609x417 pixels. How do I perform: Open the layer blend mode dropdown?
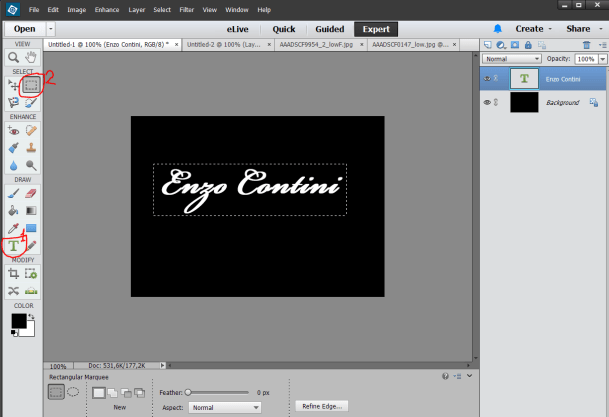click(511, 60)
